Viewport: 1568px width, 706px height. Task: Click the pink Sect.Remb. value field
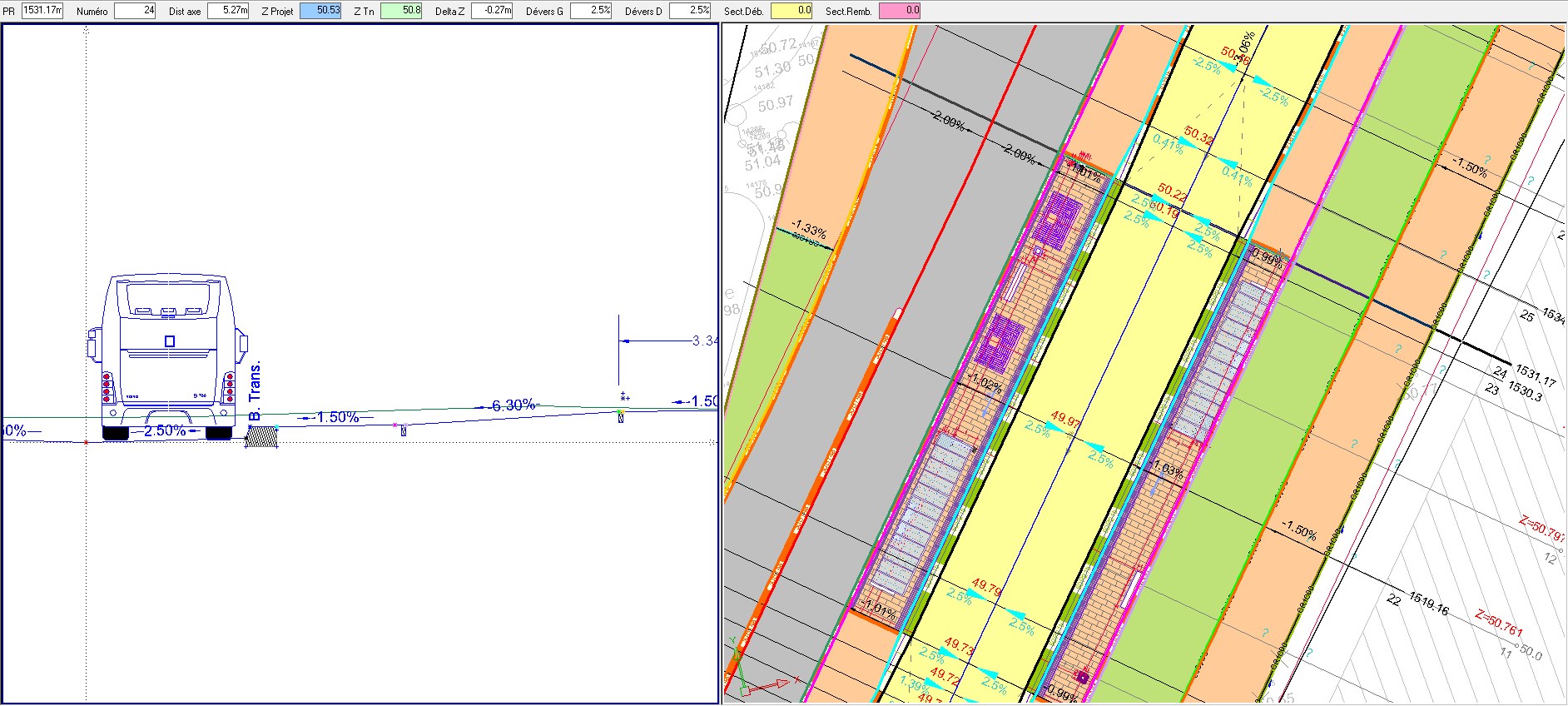tap(900, 11)
